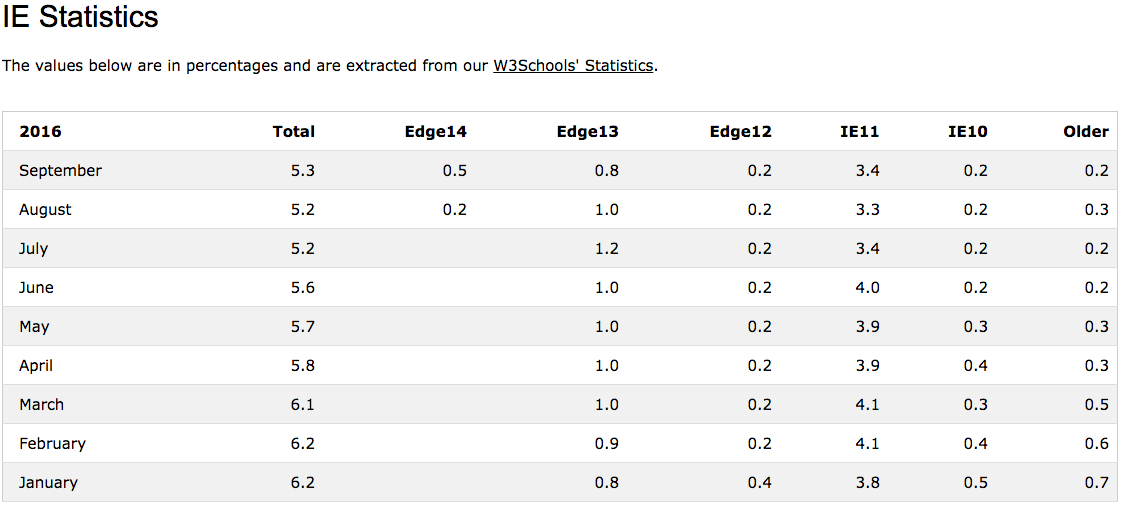Click the IE10 column header
The height and width of the screenshot is (507, 1125).
click(967, 132)
